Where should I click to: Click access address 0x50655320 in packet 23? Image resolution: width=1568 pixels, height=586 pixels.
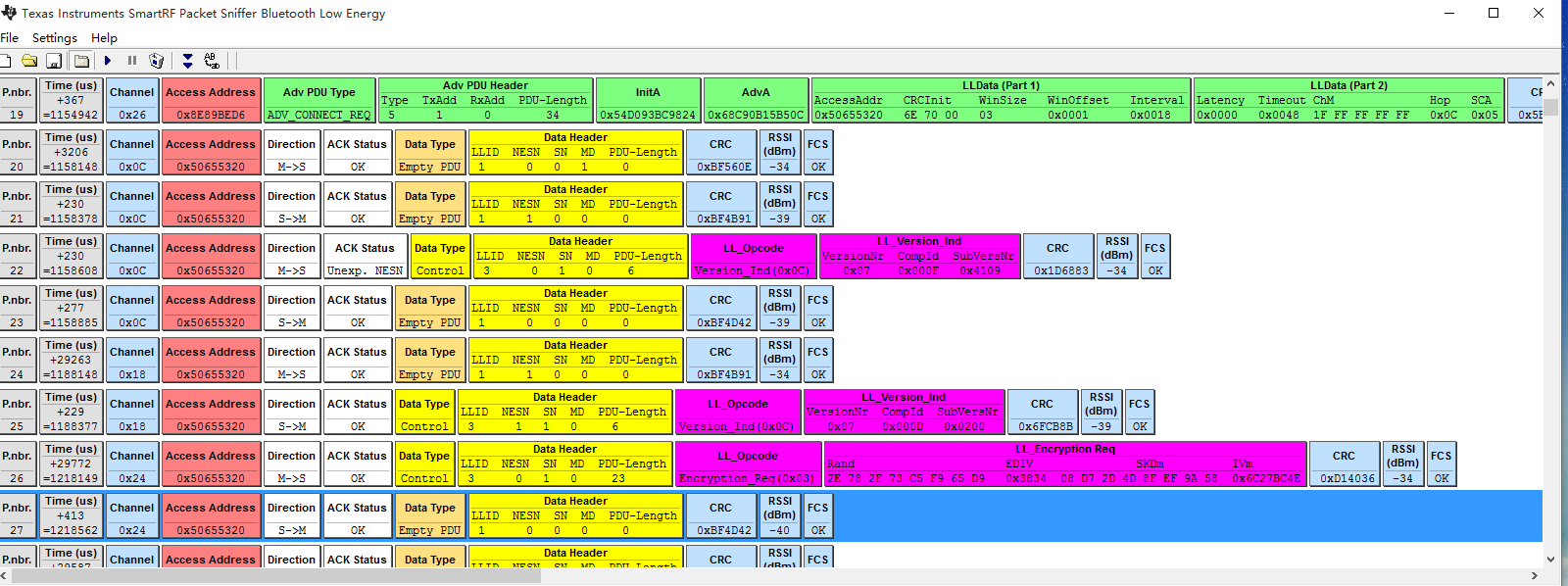211,322
